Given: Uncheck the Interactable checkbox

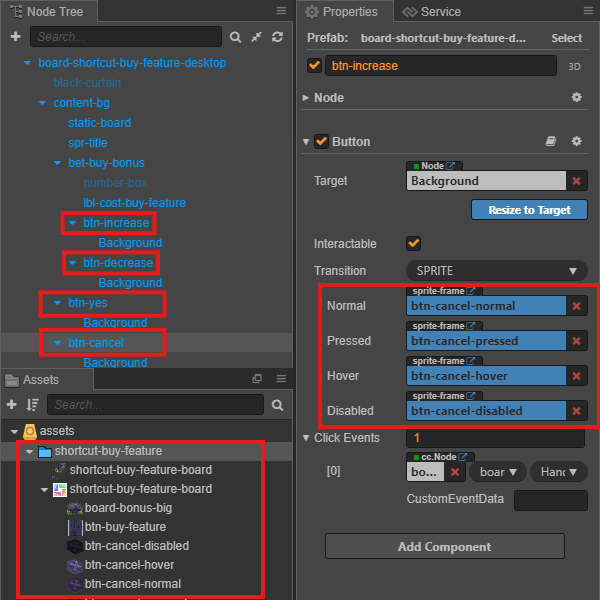Looking at the screenshot, I should tap(413, 243).
